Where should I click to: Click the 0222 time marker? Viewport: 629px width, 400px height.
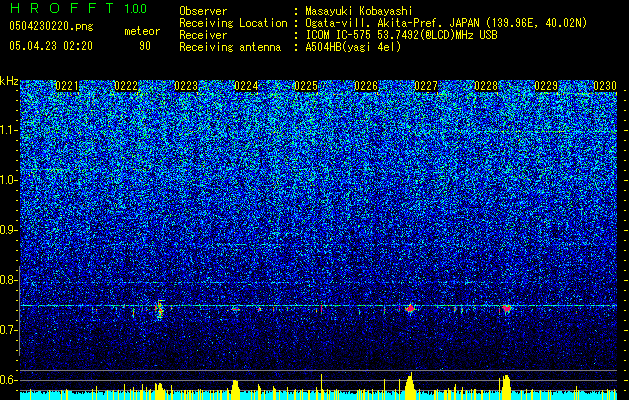pos(126,86)
